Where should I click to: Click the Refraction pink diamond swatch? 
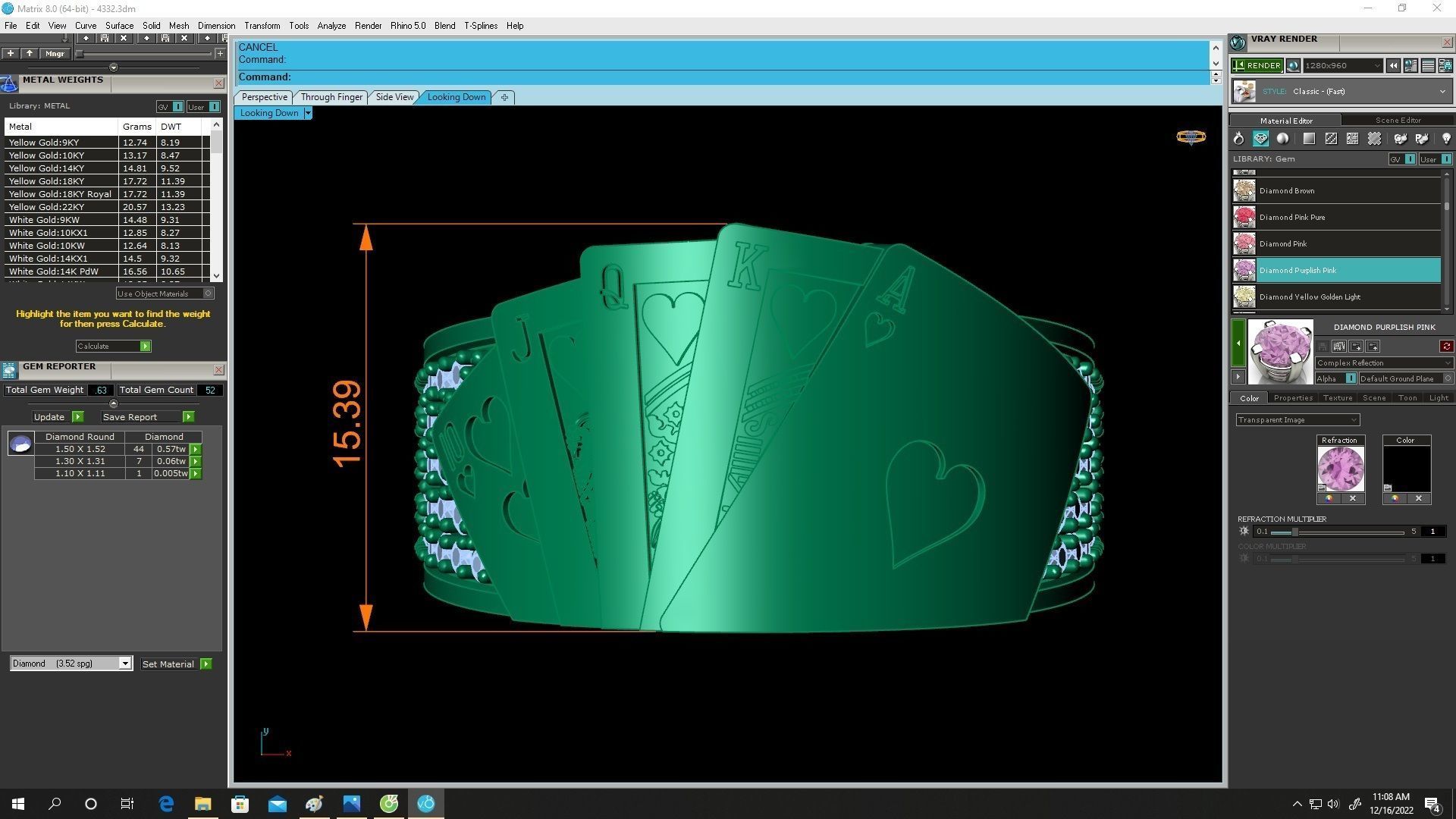[x=1340, y=469]
